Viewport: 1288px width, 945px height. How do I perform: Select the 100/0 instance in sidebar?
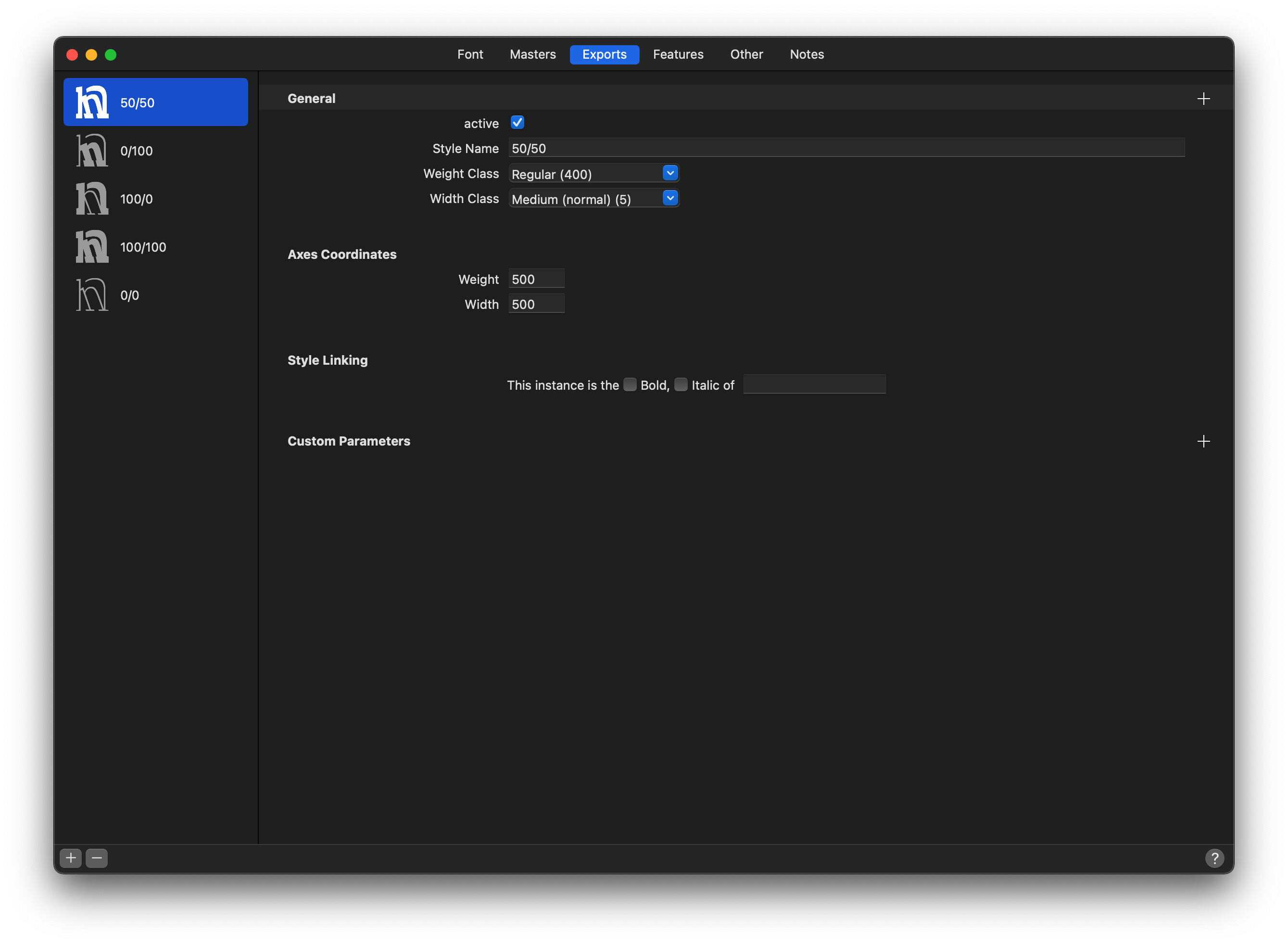155,199
